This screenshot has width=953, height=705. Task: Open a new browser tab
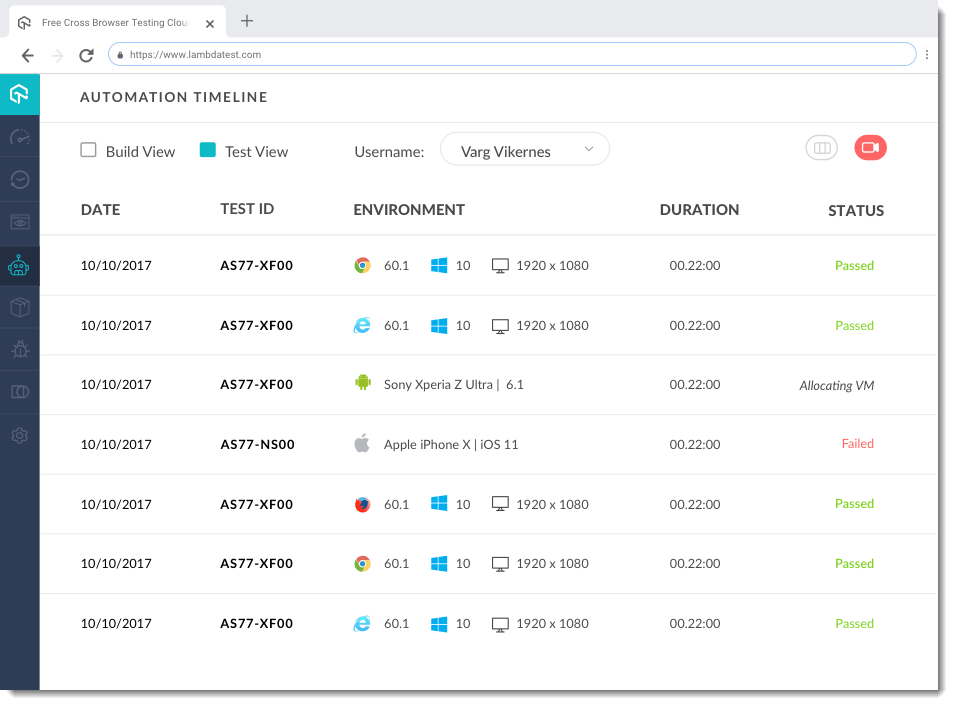[247, 21]
